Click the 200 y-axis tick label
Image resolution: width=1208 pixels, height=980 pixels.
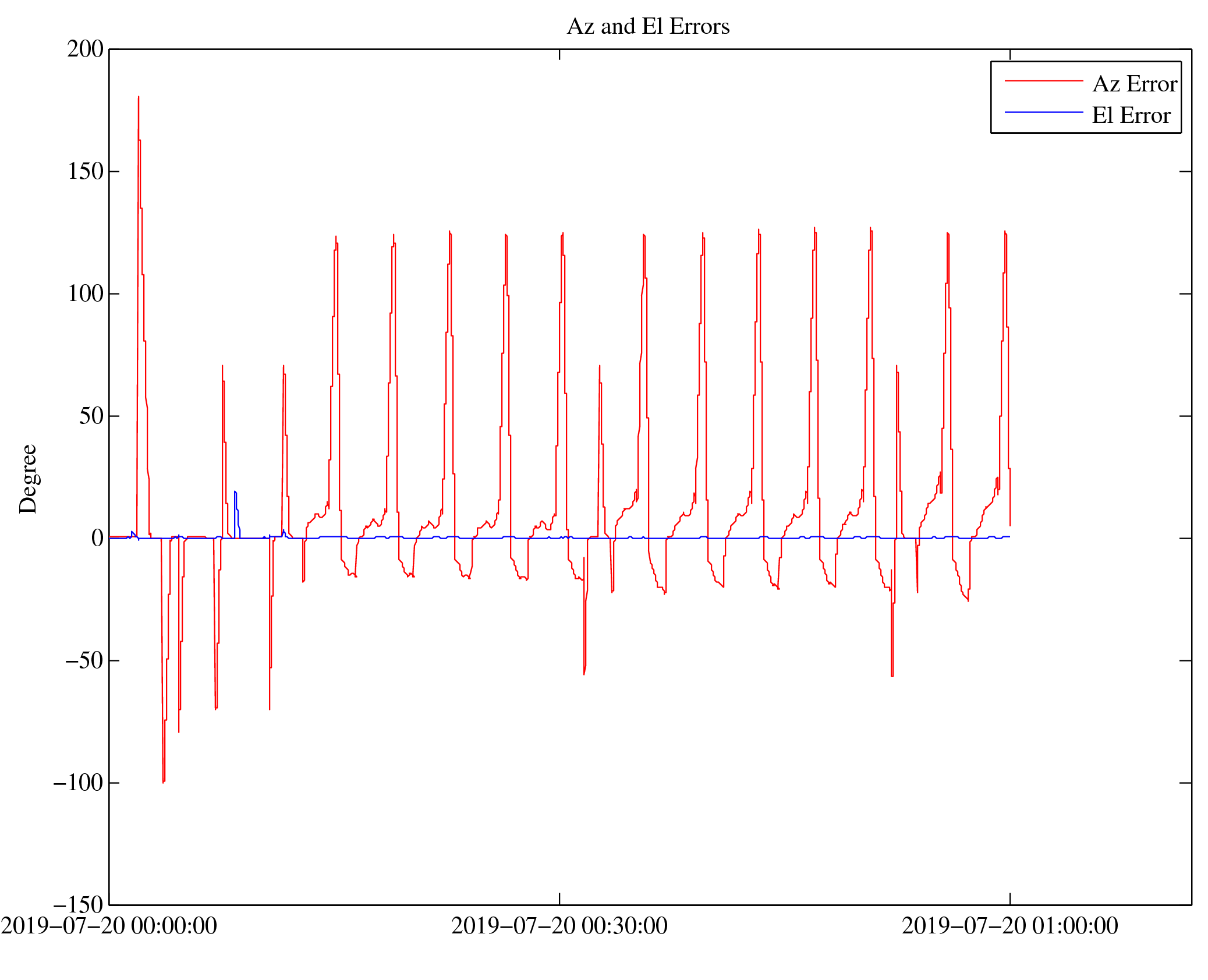click(85, 49)
